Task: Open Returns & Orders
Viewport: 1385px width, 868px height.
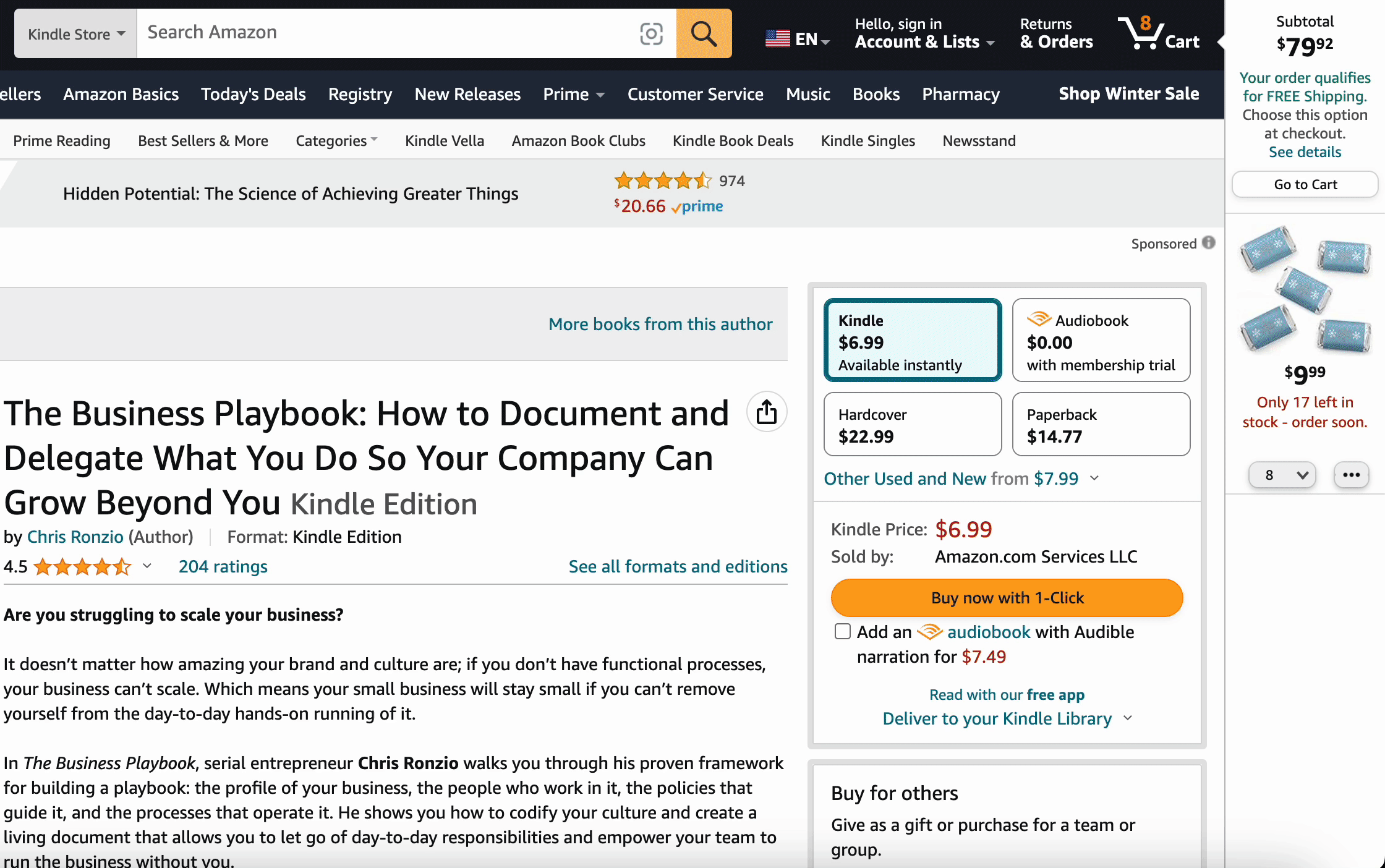Action: (x=1057, y=33)
